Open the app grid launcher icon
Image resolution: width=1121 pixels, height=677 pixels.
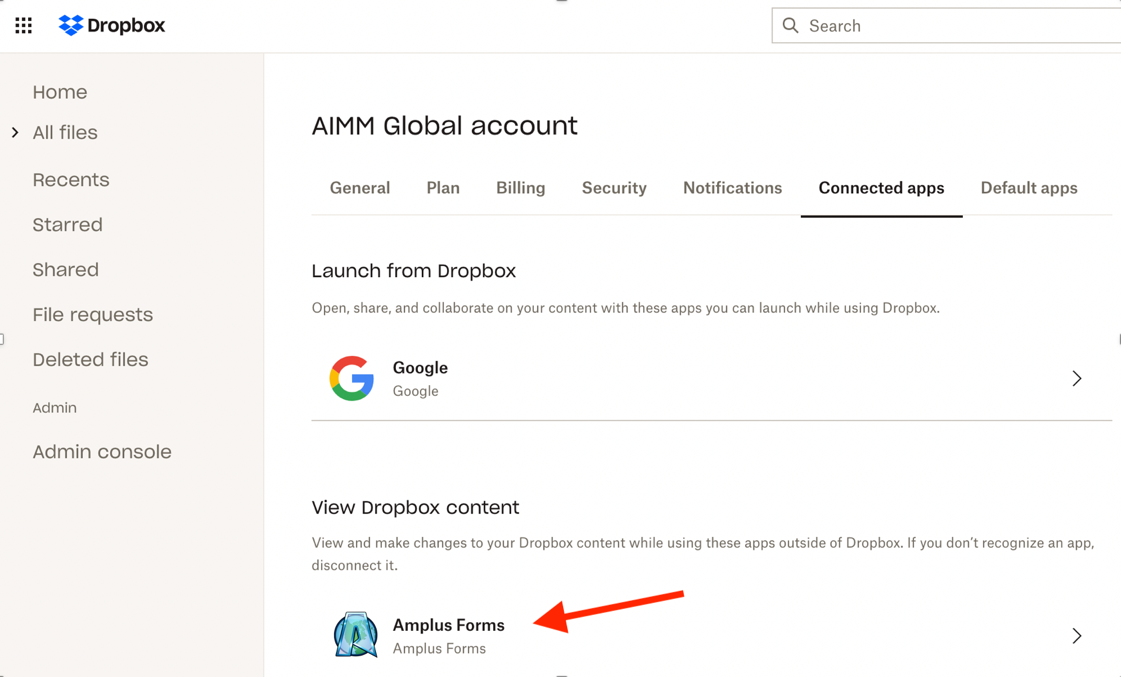coord(24,26)
